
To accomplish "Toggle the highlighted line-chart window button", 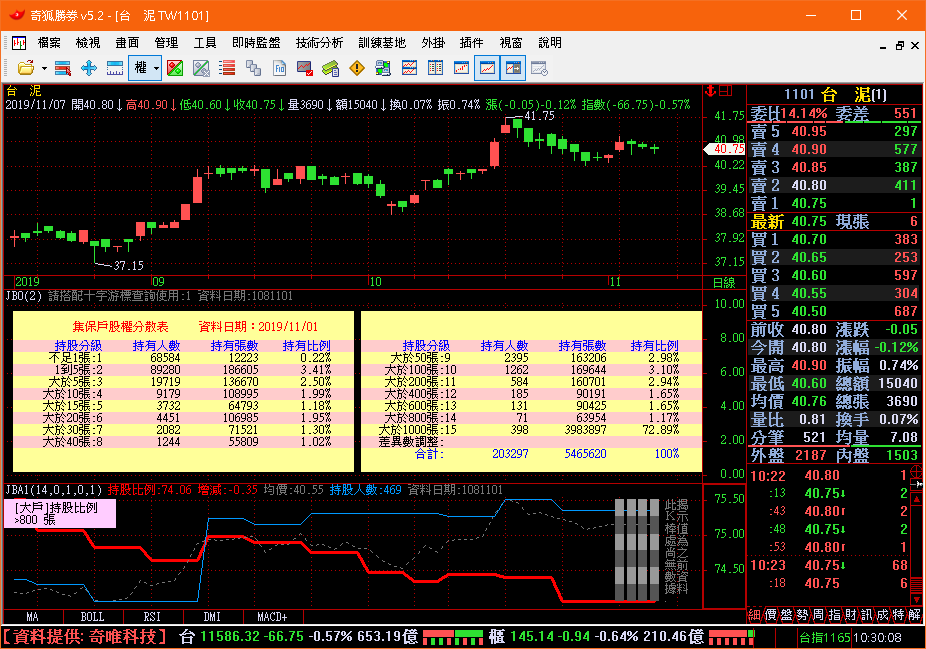I will (x=487, y=68).
